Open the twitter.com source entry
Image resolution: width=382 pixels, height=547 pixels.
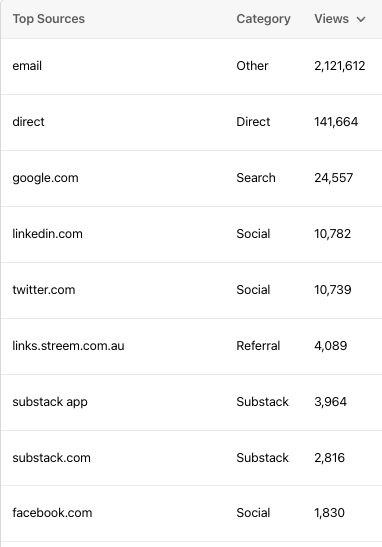click(x=44, y=290)
